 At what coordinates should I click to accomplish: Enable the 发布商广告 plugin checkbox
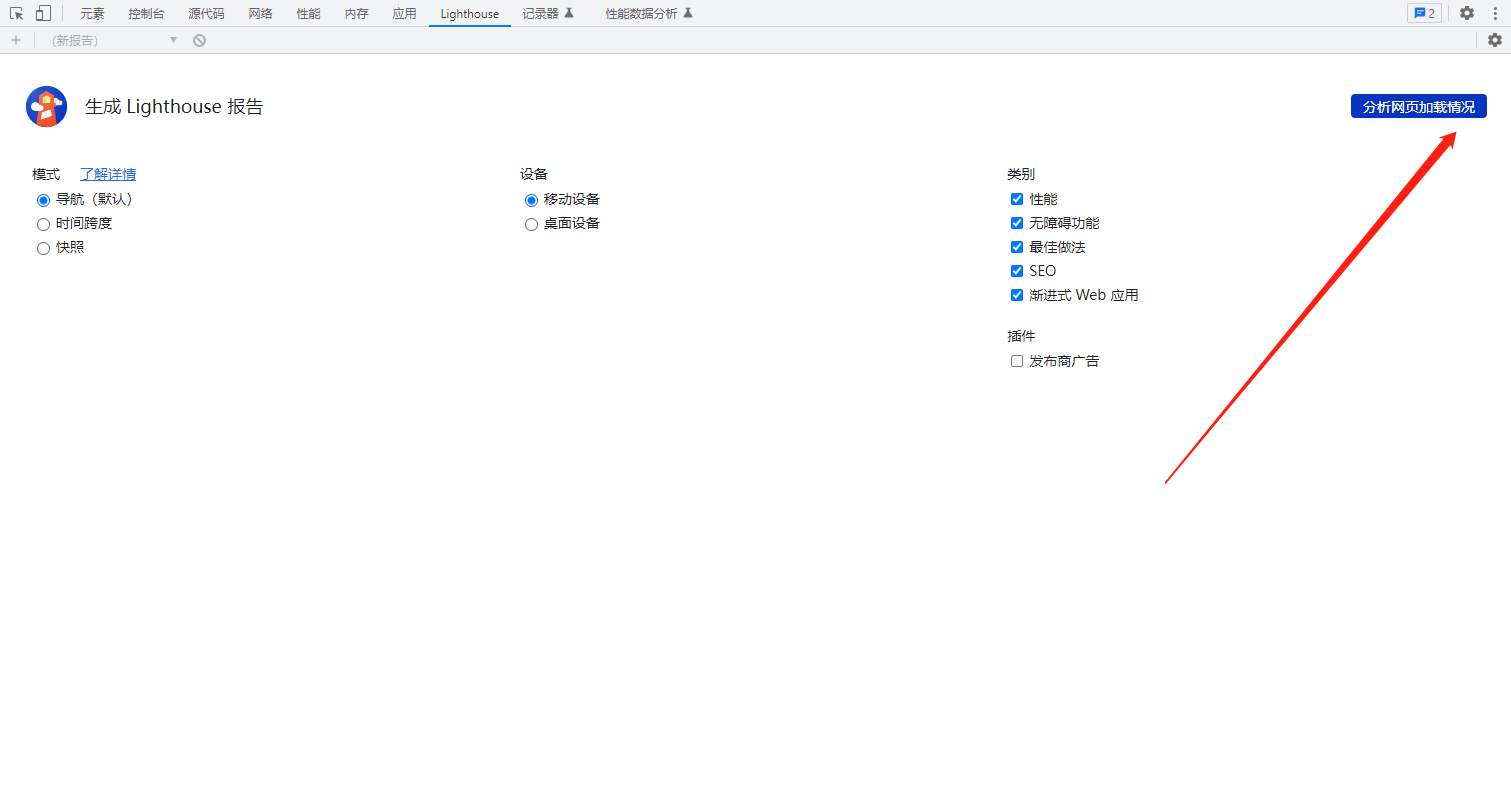pyautogui.click(x=1017, y=361)
